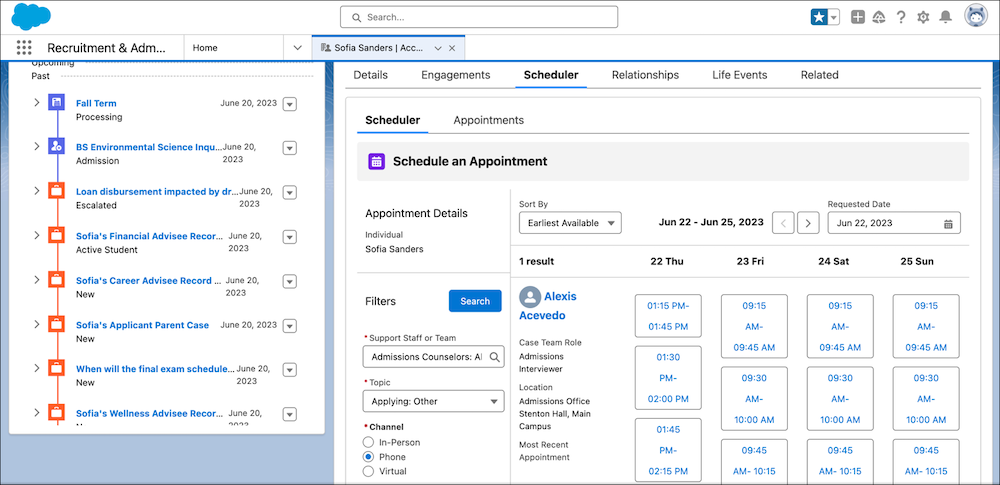Open the Help question mark icon
The width and height of the screenshot is (1000, 485).
[901, 17]
